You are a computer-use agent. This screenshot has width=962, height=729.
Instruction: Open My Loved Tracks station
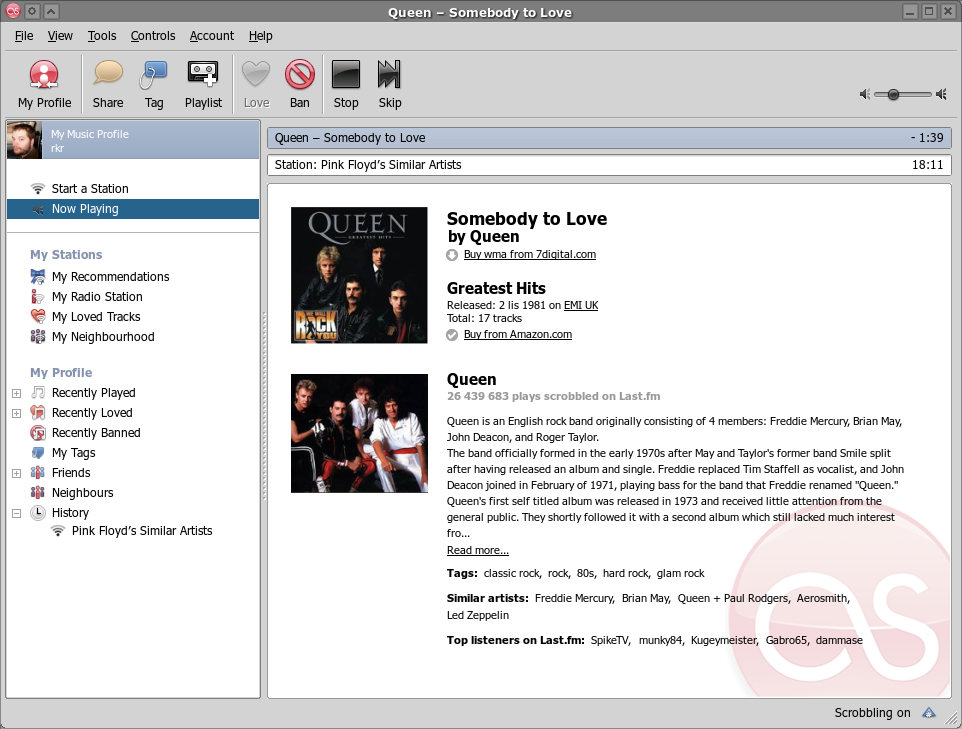pos(96,317)
